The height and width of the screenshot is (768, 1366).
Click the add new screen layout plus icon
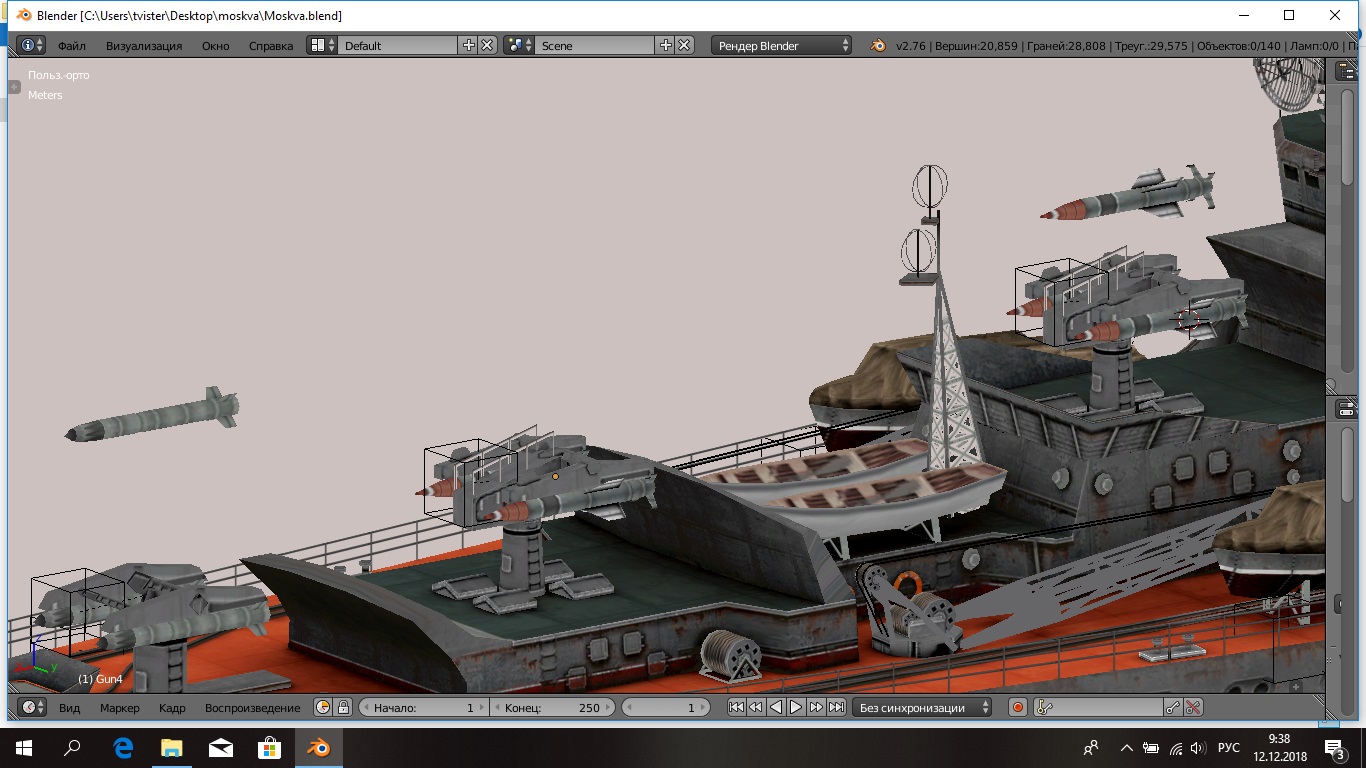pyautogui.click(x=469, y=45)
